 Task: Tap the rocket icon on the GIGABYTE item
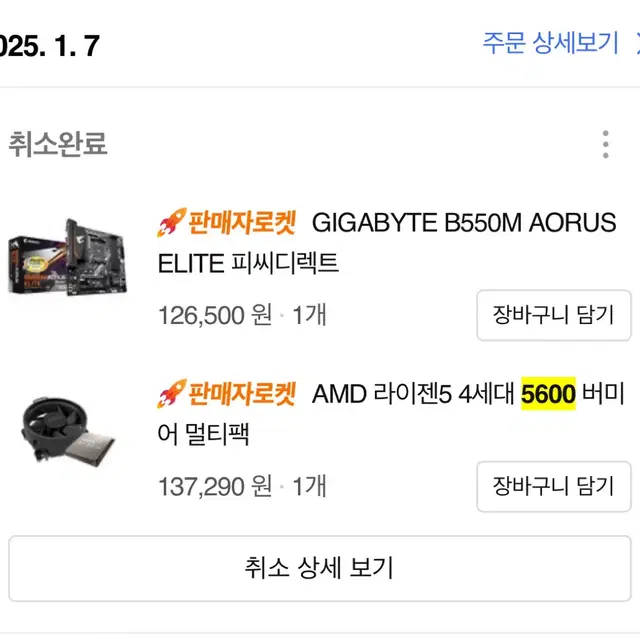pyautogui.click(x=172, y=223)
